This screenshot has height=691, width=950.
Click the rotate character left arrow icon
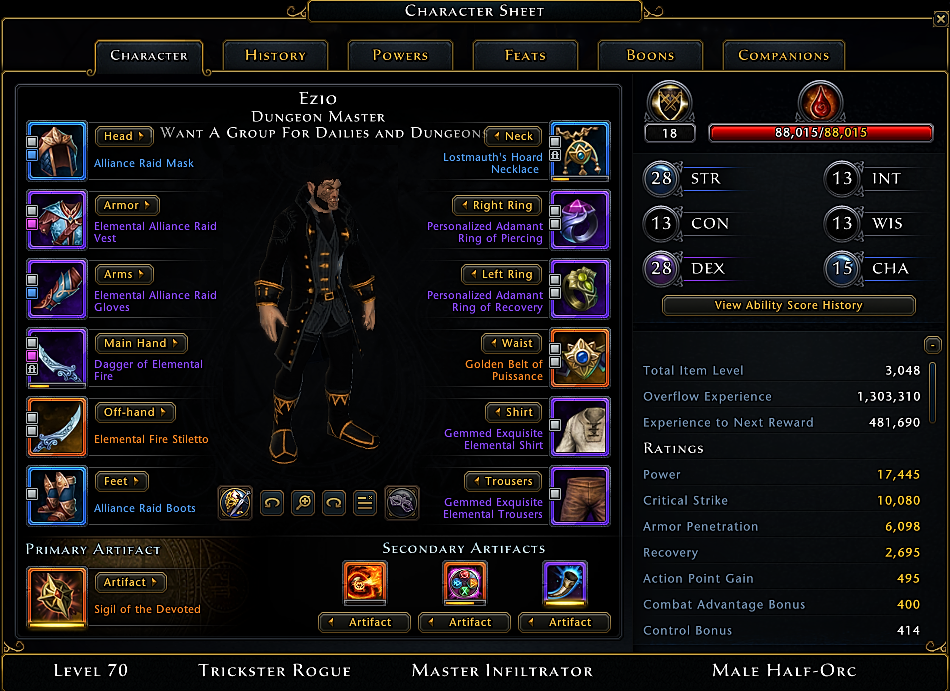[x=272, y=503]
